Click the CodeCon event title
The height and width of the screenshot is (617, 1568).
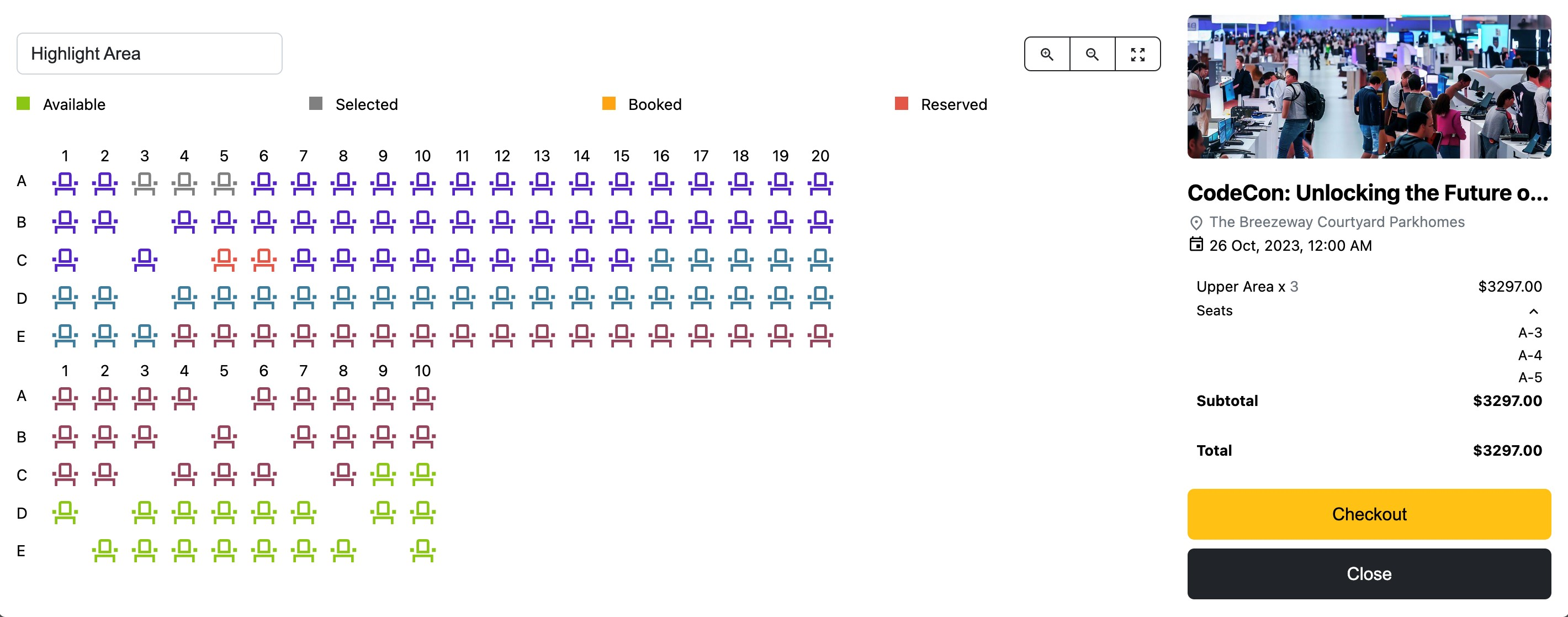[x=1367, y=193]
